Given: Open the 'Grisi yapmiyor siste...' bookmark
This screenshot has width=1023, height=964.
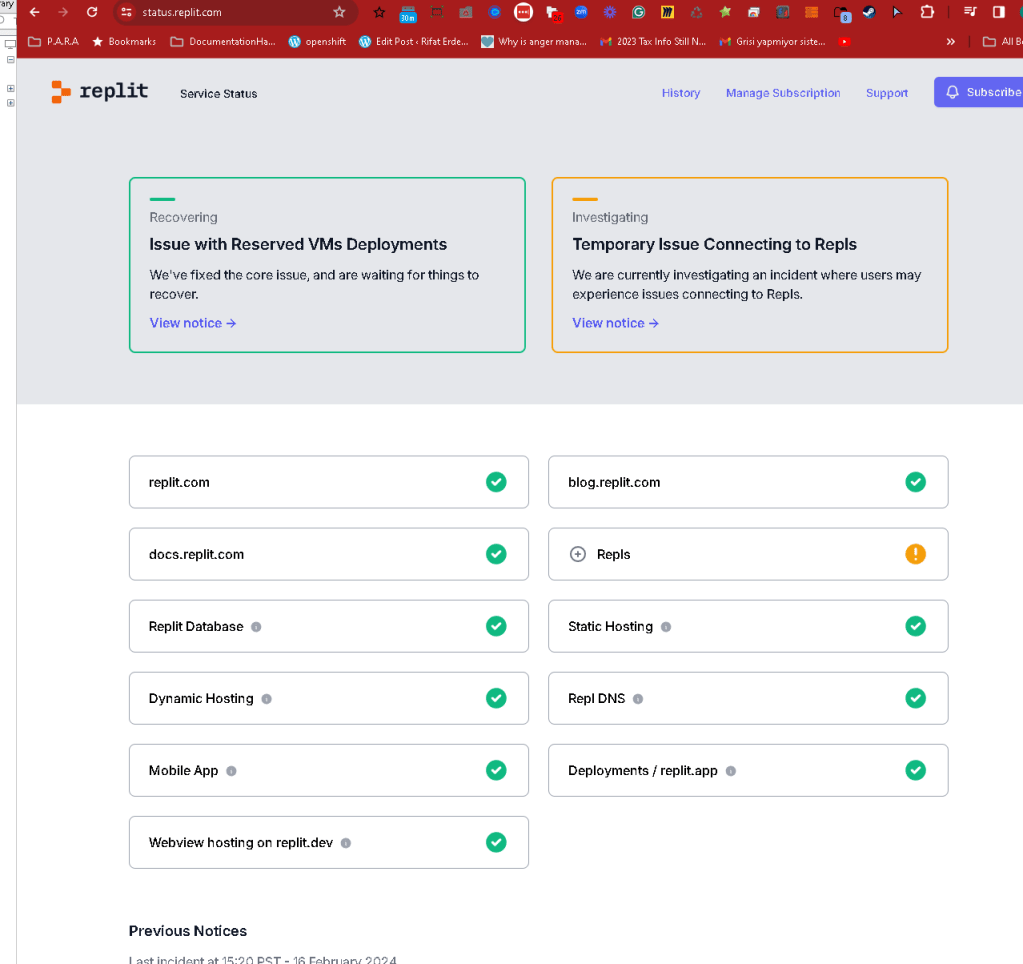Looking at the screenshot, I should coord(772,42).
